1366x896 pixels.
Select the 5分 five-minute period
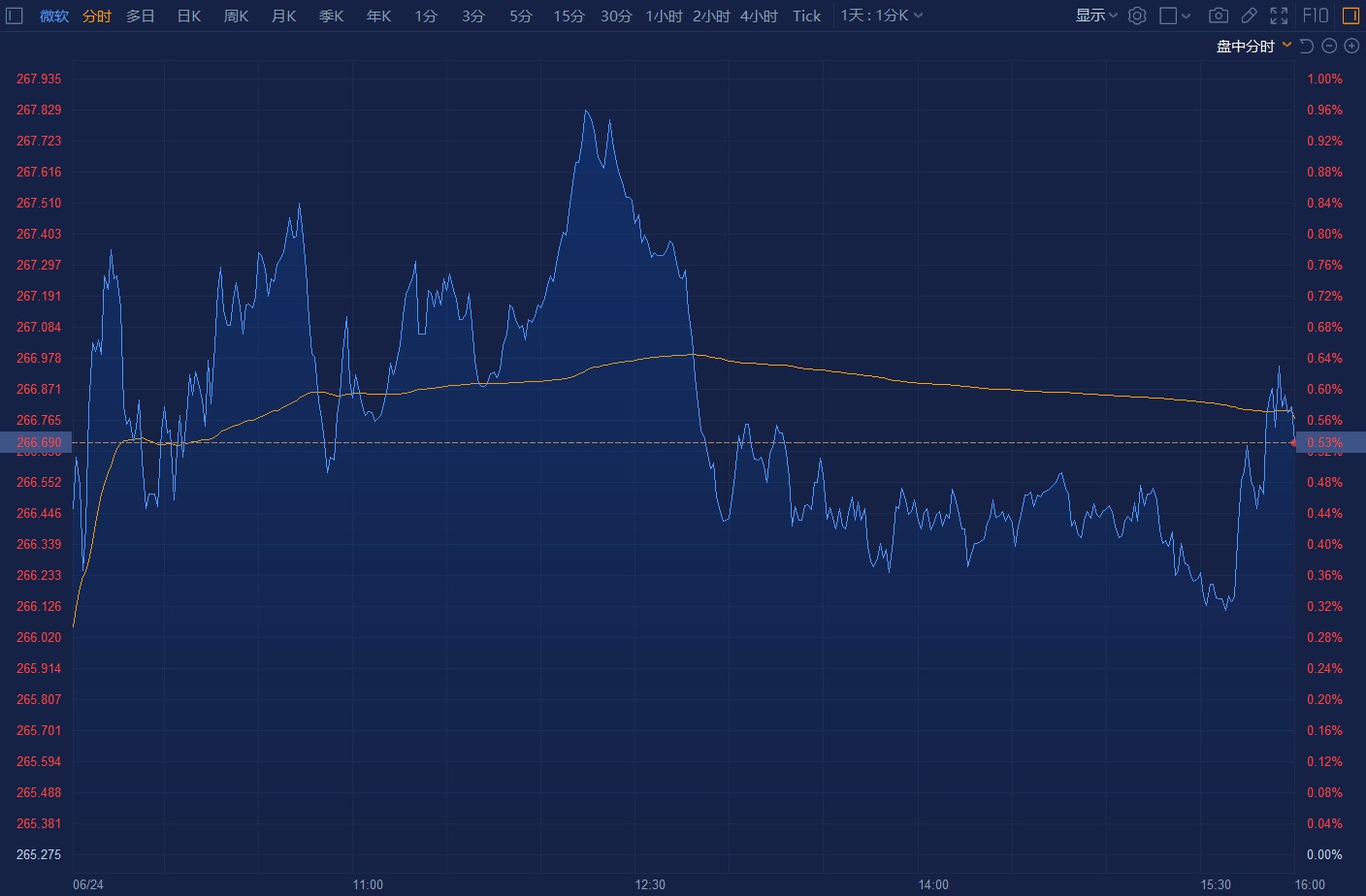[521, 16]
